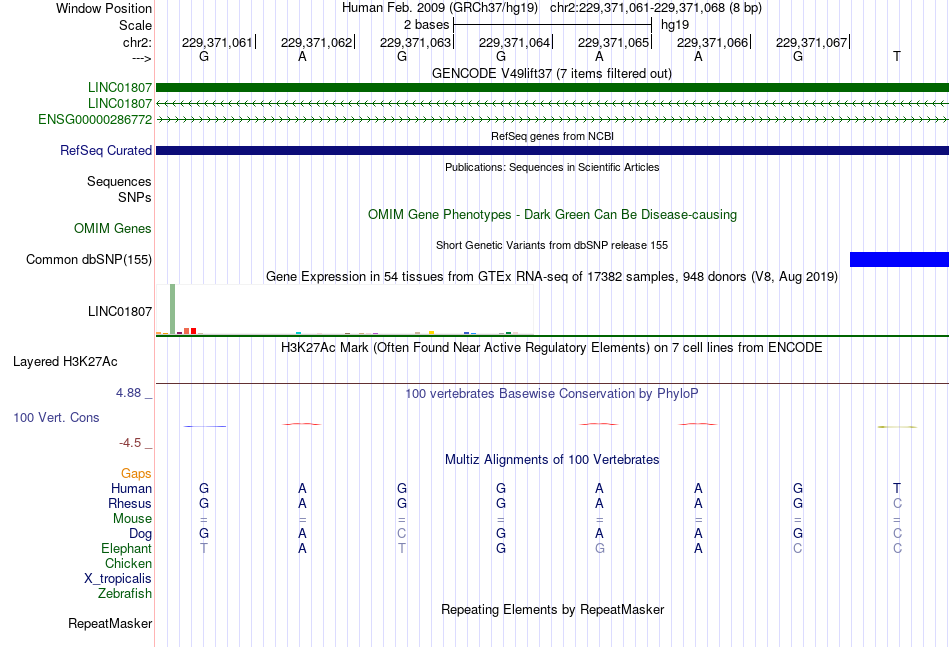Click the OMIM Gene Phenotypes title text
Viewport: 950px width, 647px height.
[552, 214]
